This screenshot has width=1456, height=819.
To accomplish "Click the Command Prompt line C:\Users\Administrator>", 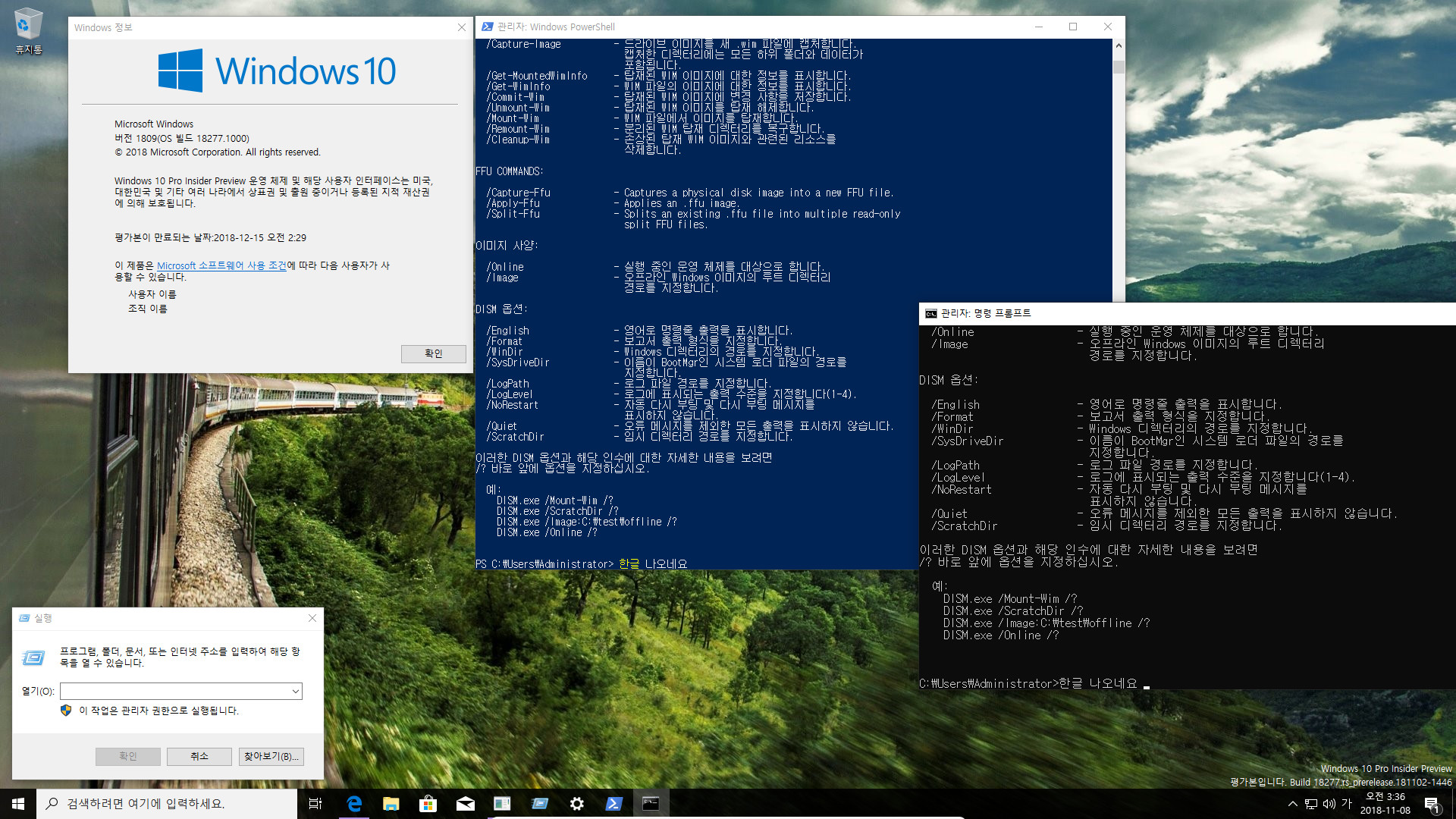I will [988, 684].
